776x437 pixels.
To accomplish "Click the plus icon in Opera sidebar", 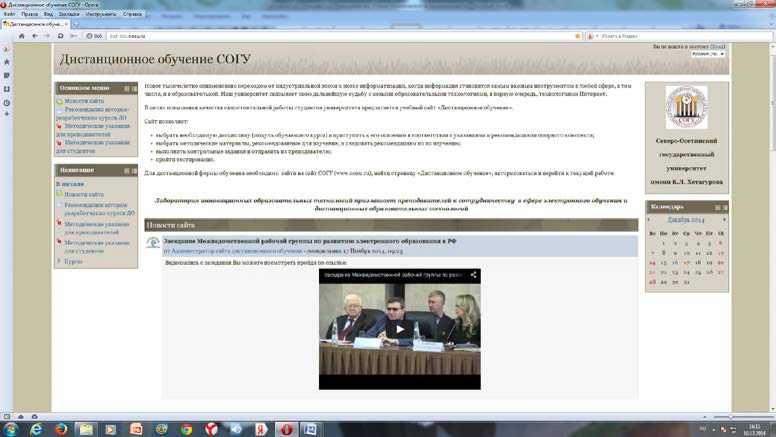I will (x=6, y=114).
